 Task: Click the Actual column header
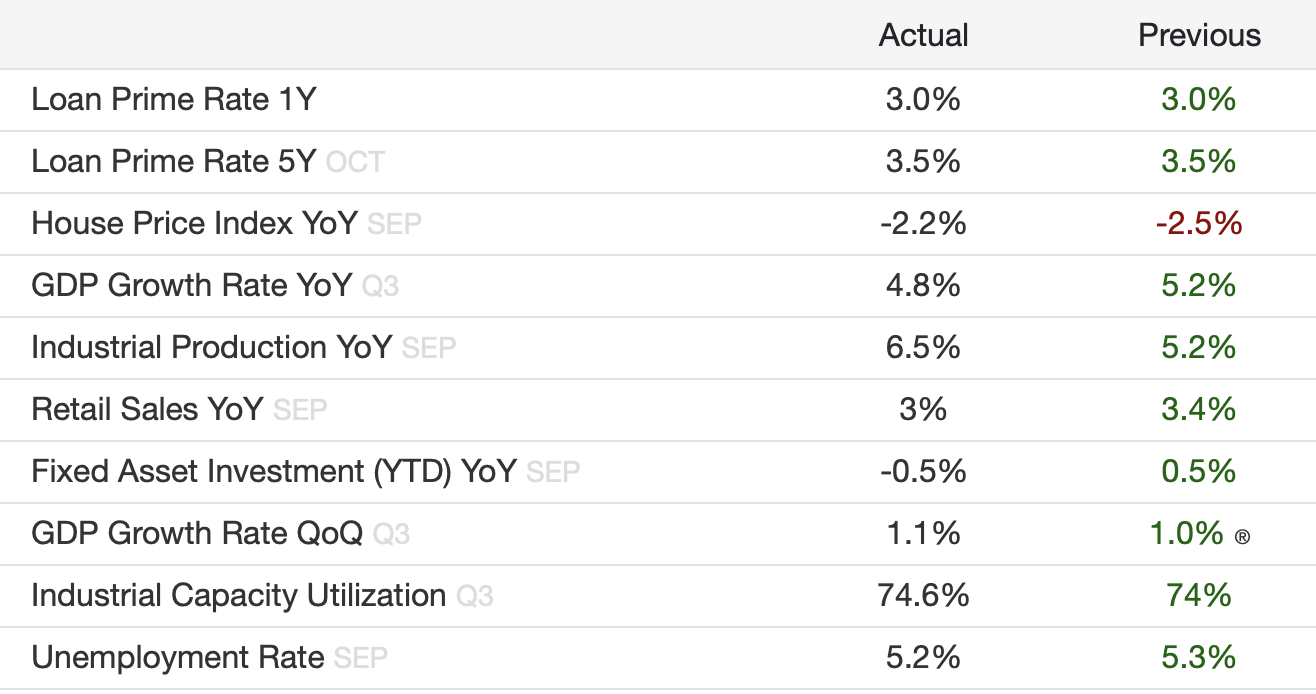(x=923, y=36)
